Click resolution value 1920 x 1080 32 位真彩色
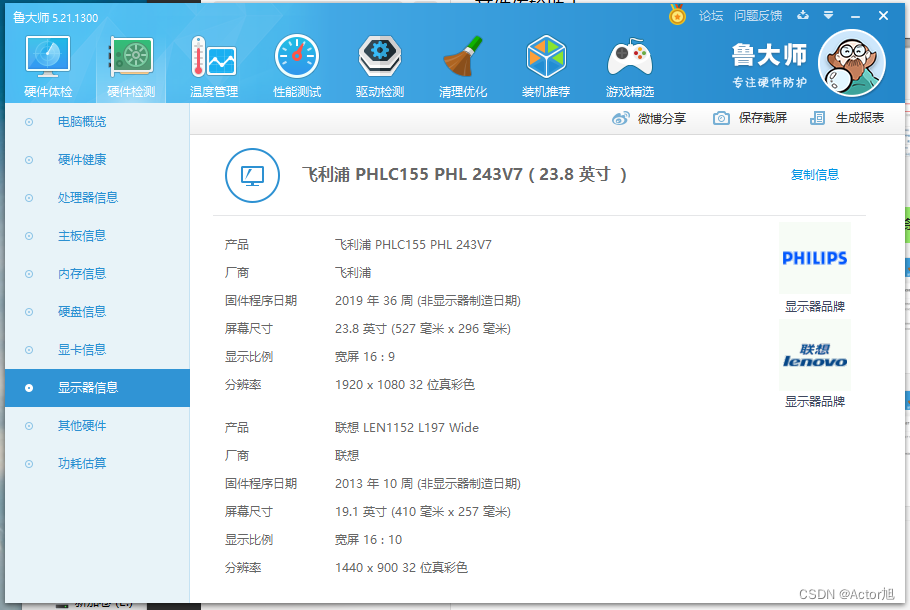910x610 pixels. [x=405, y=385]
